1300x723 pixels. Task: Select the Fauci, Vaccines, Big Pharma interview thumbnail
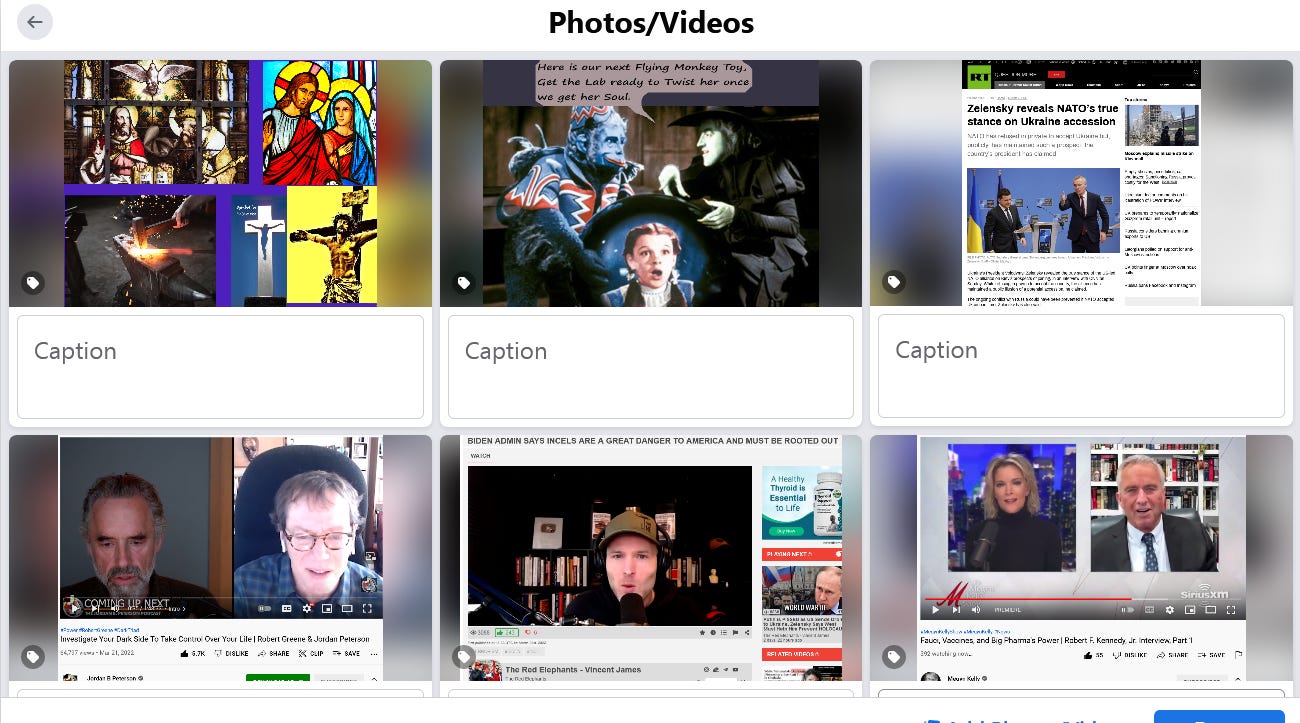1081,558
